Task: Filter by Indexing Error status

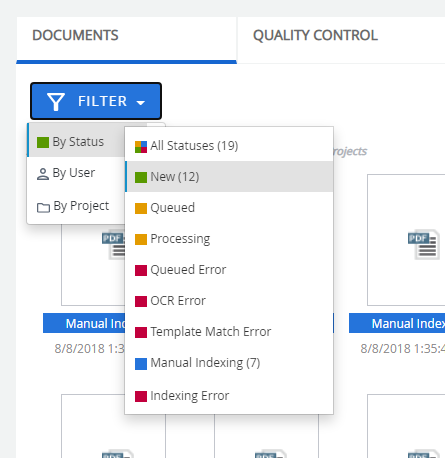Action: (x=229, y=396)
